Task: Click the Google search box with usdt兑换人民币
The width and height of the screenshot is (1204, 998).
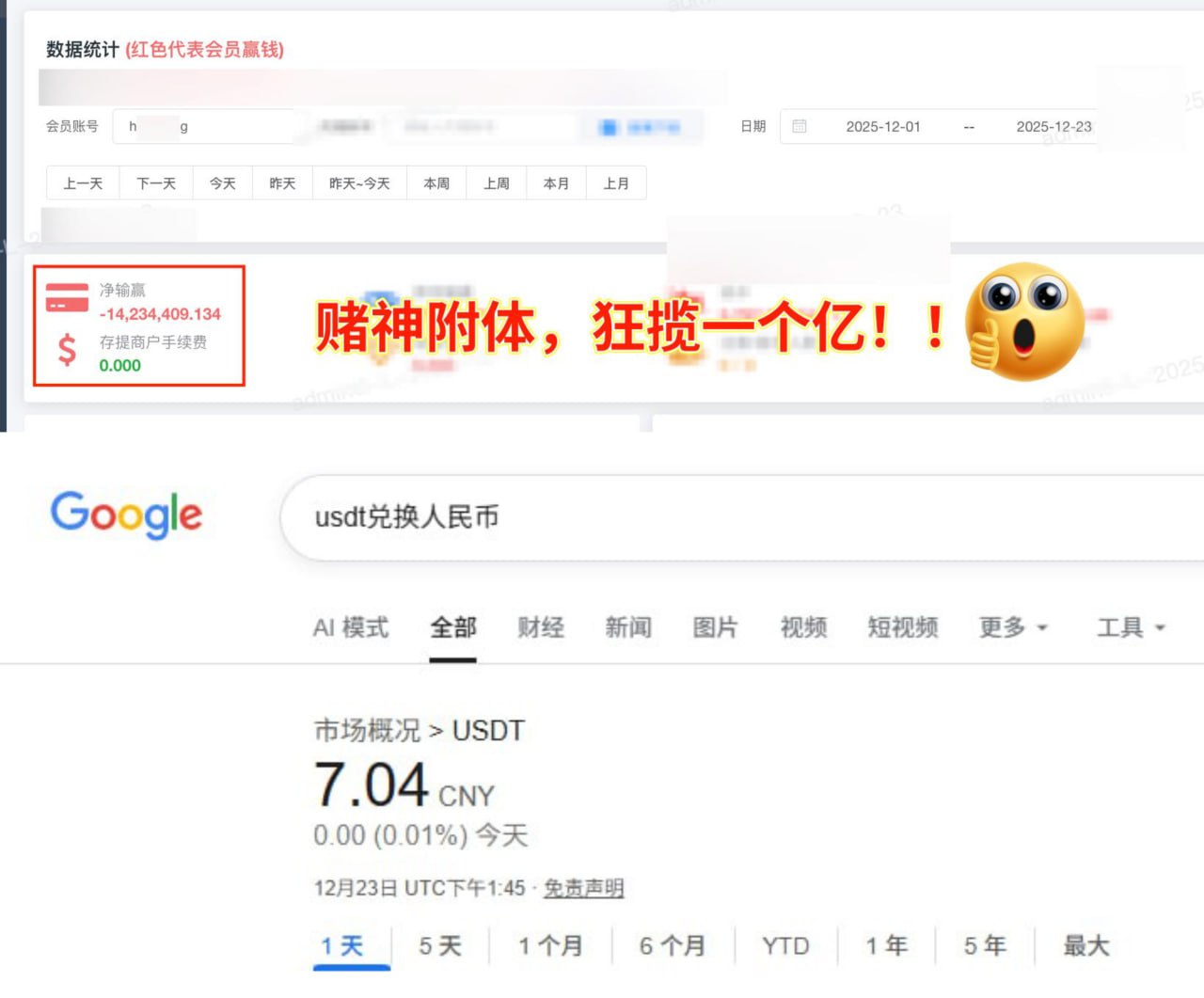Action: pyautogui.click(x=742, y=517)
